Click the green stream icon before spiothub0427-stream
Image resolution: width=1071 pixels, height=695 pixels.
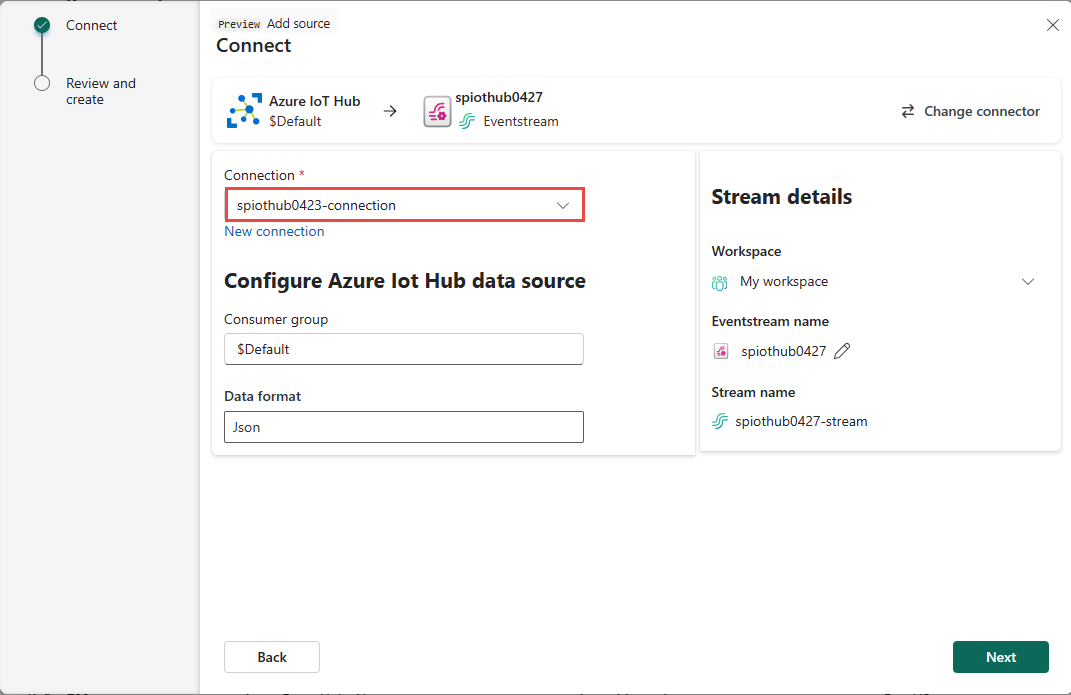coord(719,421)
